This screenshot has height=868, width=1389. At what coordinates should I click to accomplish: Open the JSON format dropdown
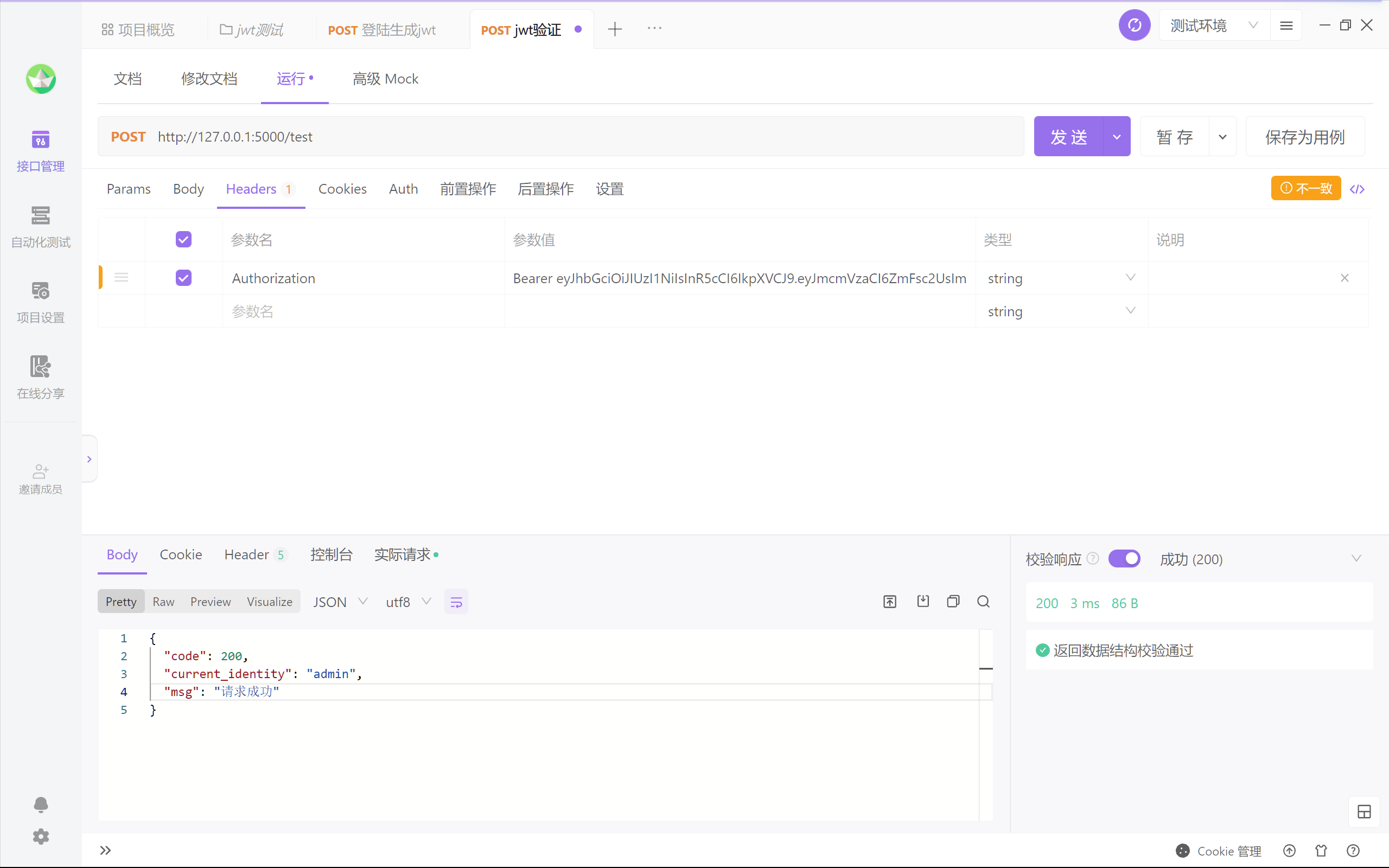(340, 602)
